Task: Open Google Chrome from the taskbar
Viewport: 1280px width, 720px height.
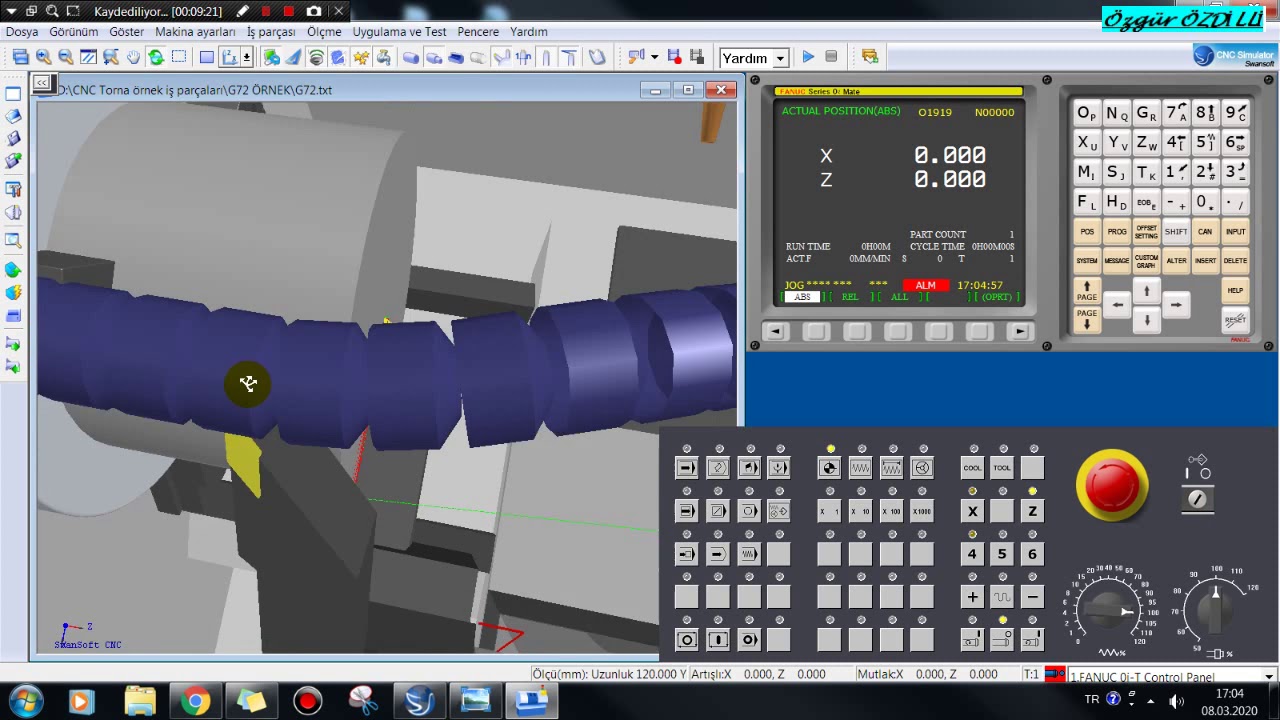Action: pyautogui.click(x=195, y=701)
